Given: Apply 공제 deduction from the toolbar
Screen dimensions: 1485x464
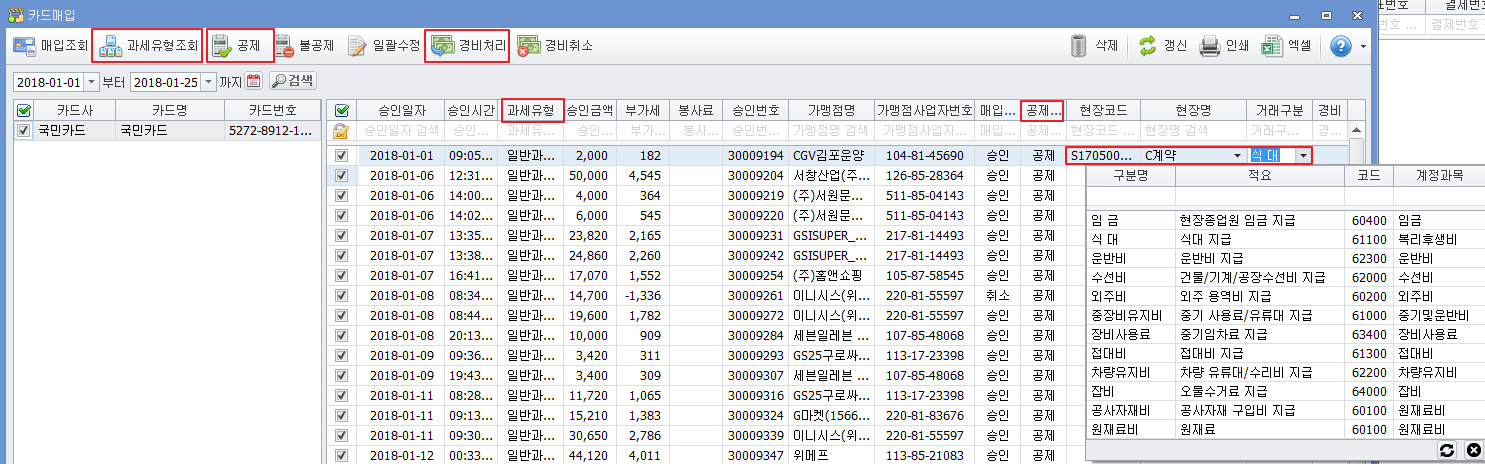Looking at the screenshot, I should [x=239, y=46].
